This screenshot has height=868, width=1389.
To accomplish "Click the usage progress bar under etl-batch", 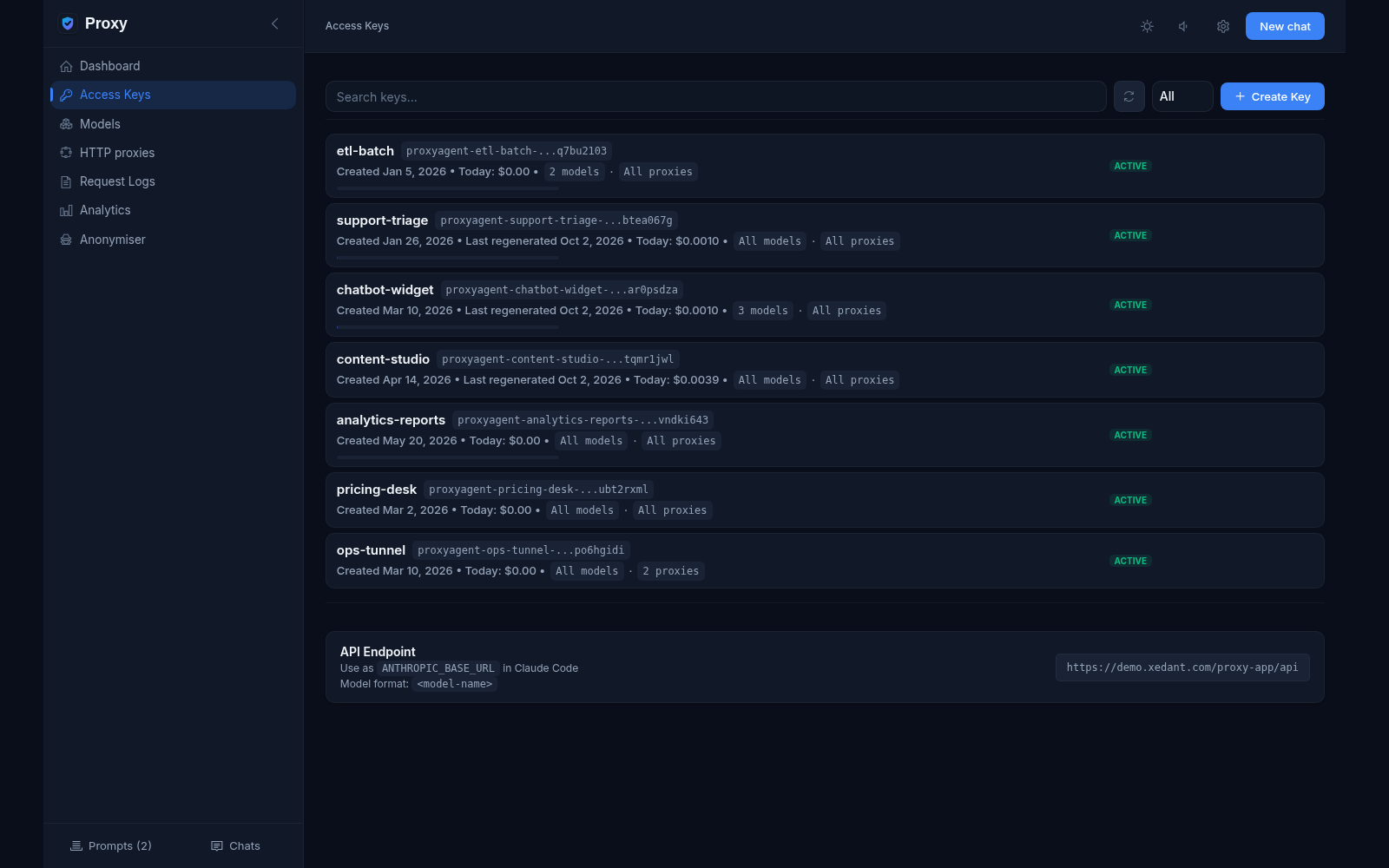I will (448, 187).
